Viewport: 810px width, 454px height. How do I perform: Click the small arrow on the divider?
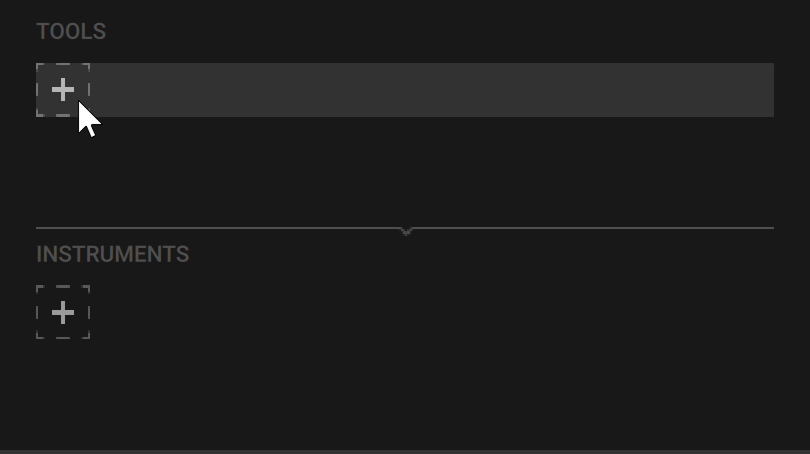[406, 231]
